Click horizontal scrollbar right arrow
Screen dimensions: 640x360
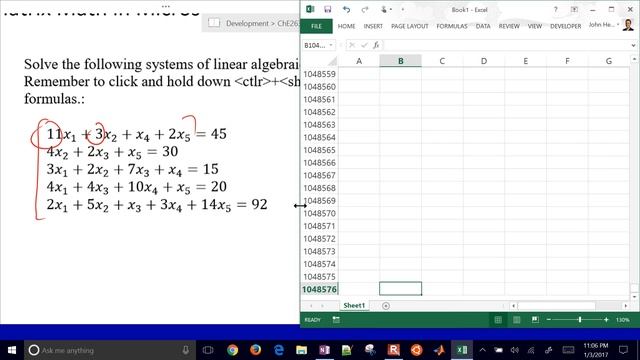tap(626, 306)
